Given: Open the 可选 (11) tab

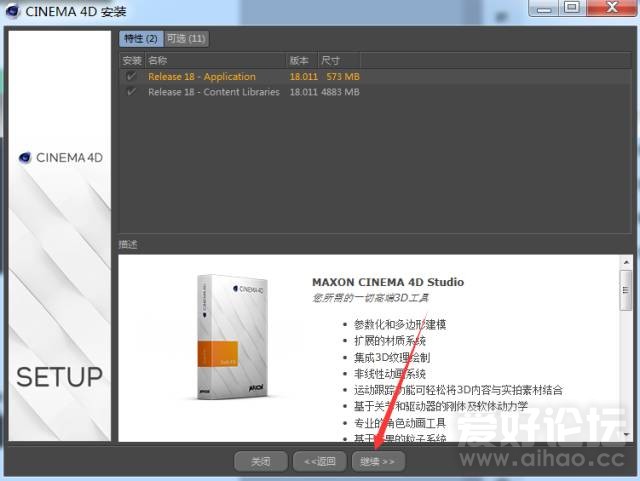Looking at the screenshot, I should [185, 39].
